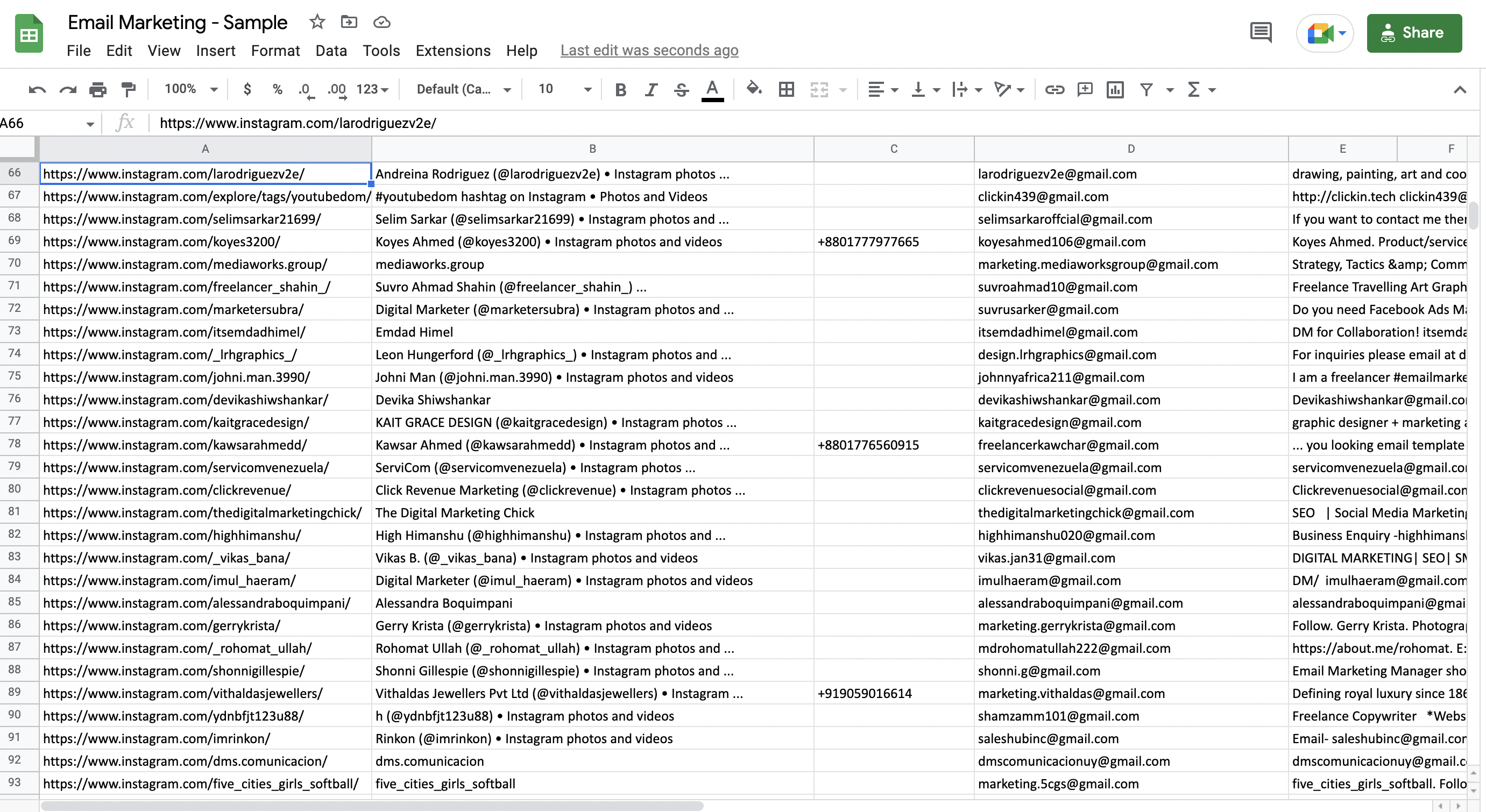This screenshot has height=812, width=1486.
Task: Open the Data menu
Action: point(331,51)
